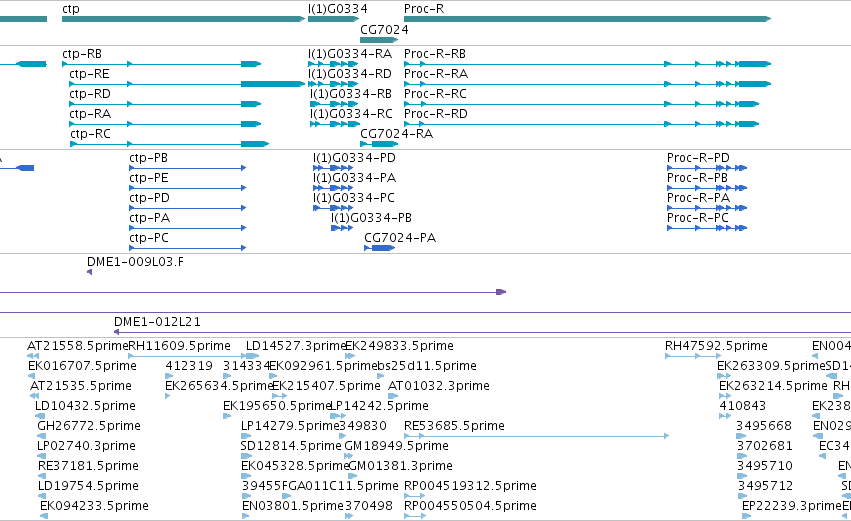Select the ctp gene bar
The width and height of the screenshot is (851, 521).
183,19
